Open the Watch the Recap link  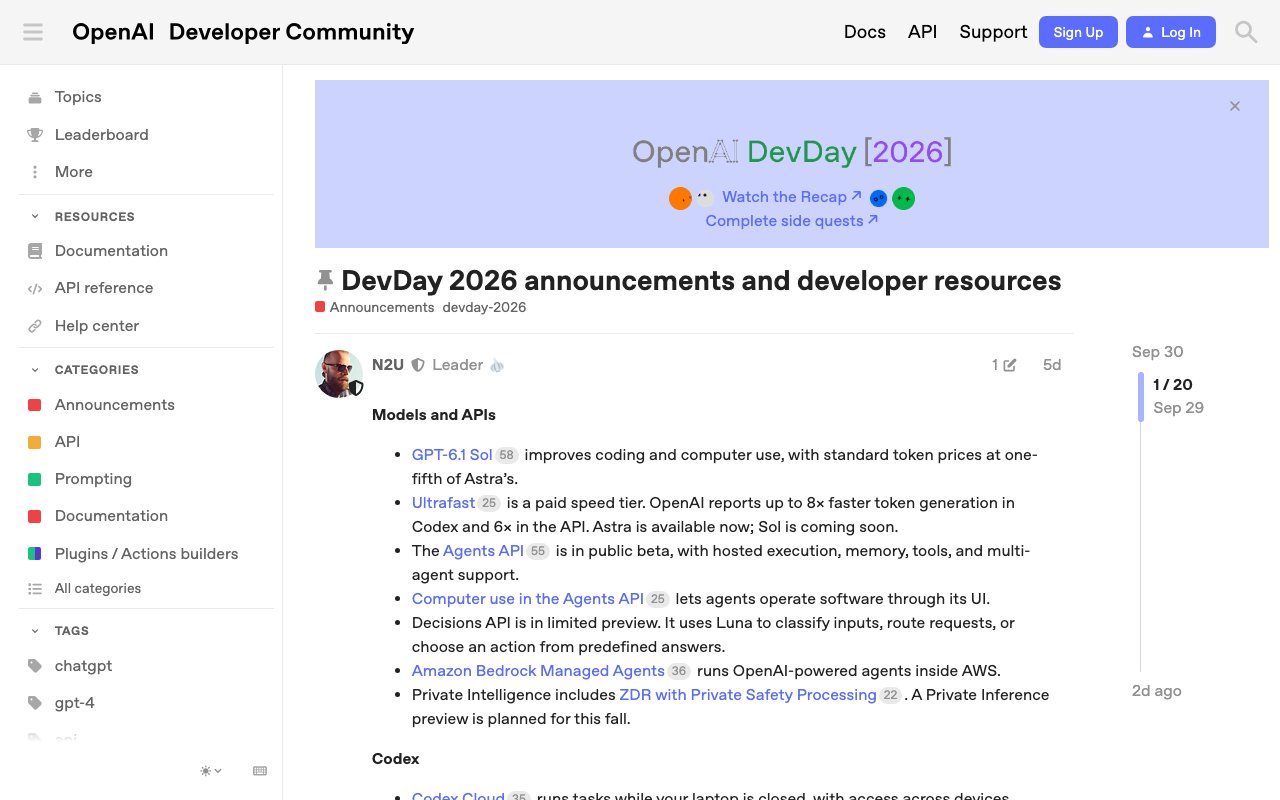coord(791,197)
